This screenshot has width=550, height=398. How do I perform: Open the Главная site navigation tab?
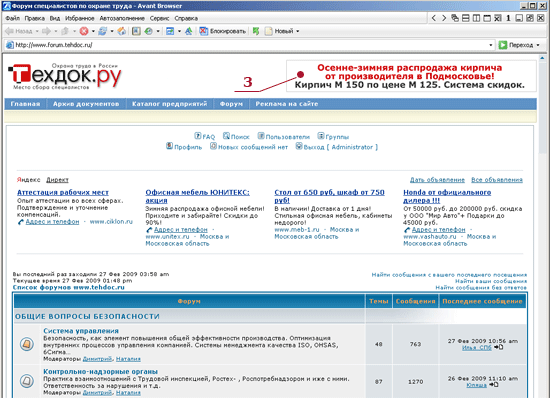[25, 104]
